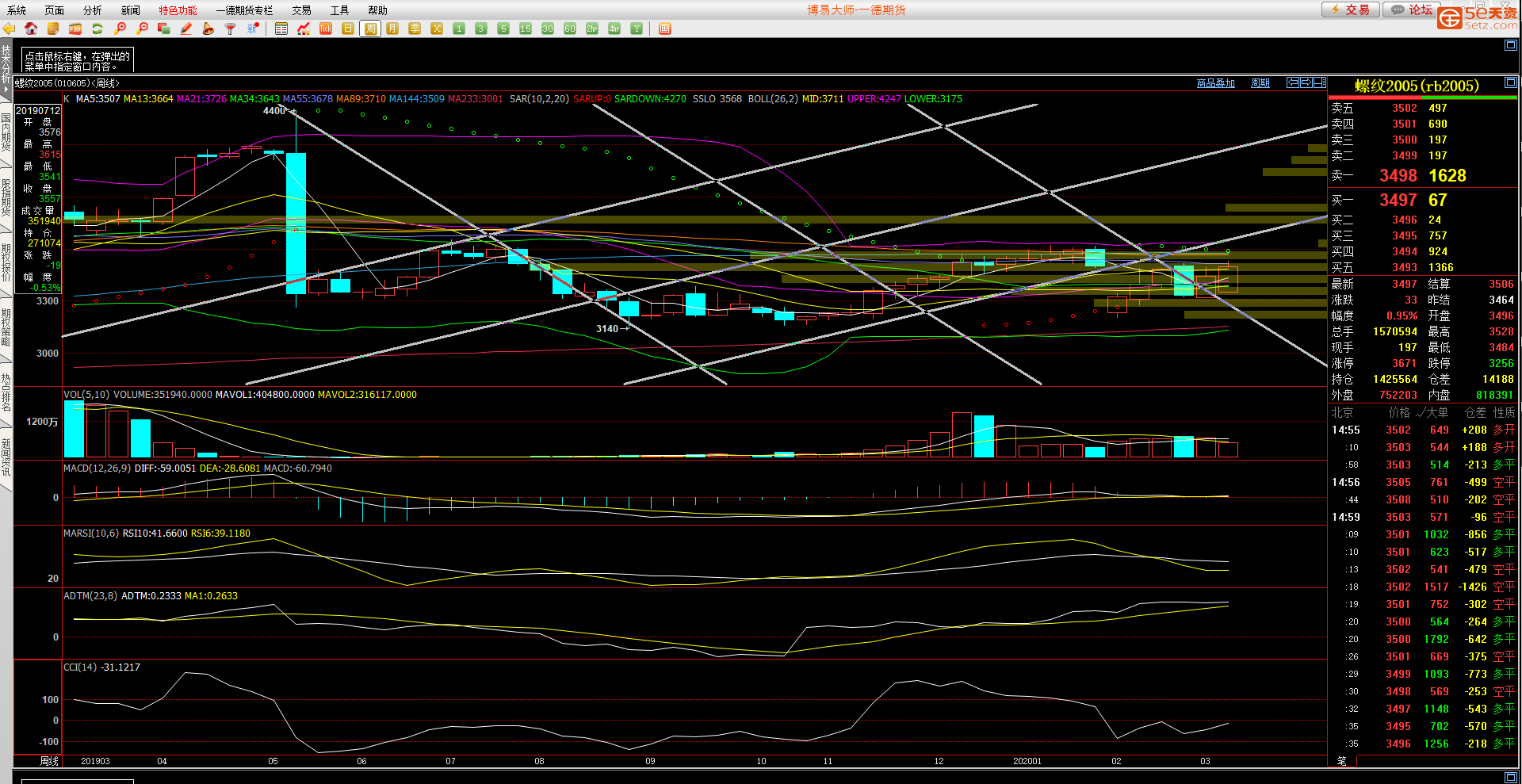Viewport: 1522px width, 784px height.
Task: Switch to daily (日) period
Action: 348,29
